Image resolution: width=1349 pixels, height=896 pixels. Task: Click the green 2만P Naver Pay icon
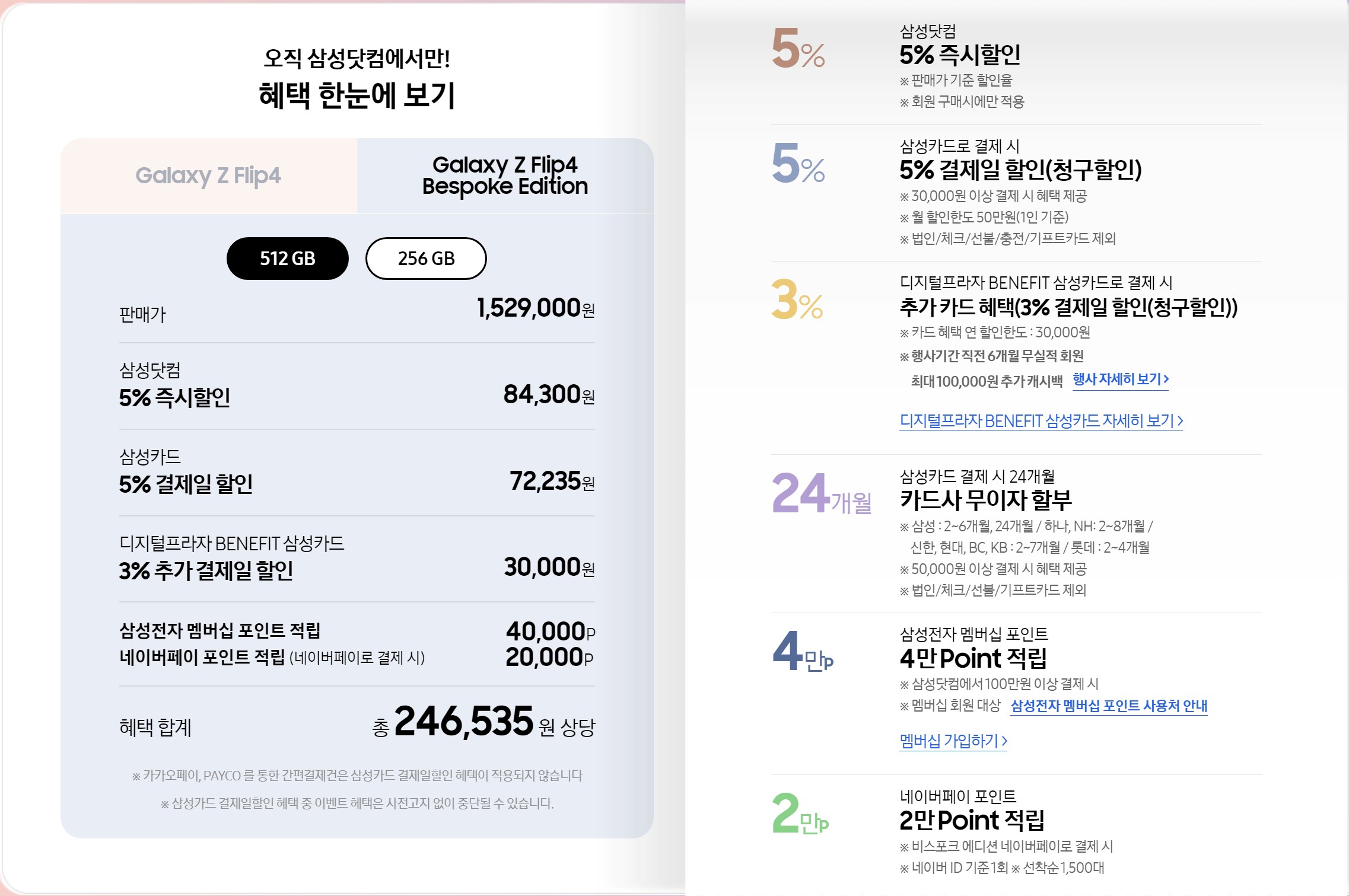pyautogui.click(x=800, y=814)
